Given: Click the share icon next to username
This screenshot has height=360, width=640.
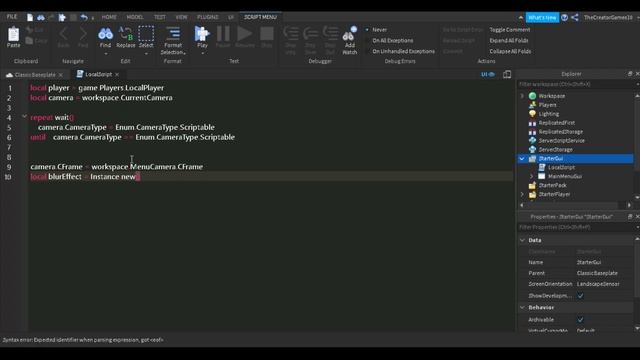Looking at the screenshot, I should pos(575,17).
